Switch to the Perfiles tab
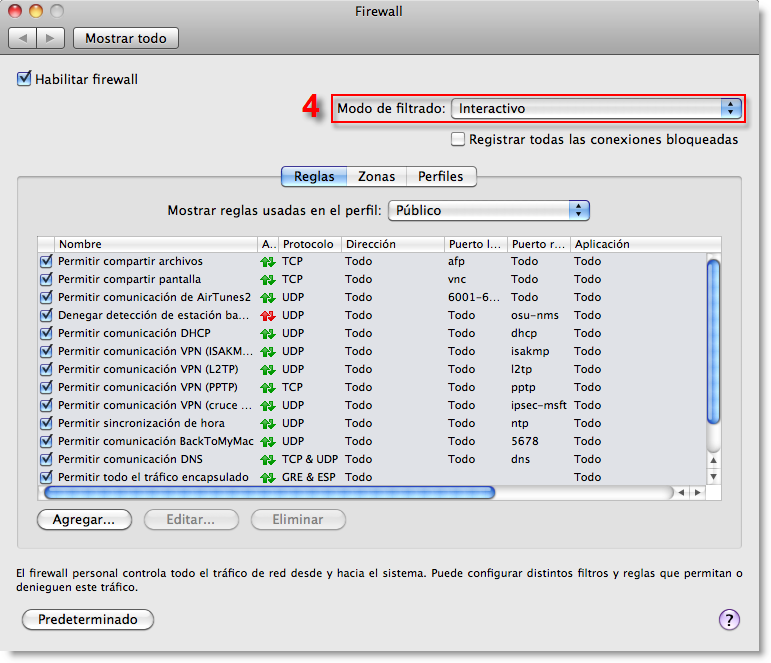This screenshot has height=663, width=771. [x=440, y=176]
